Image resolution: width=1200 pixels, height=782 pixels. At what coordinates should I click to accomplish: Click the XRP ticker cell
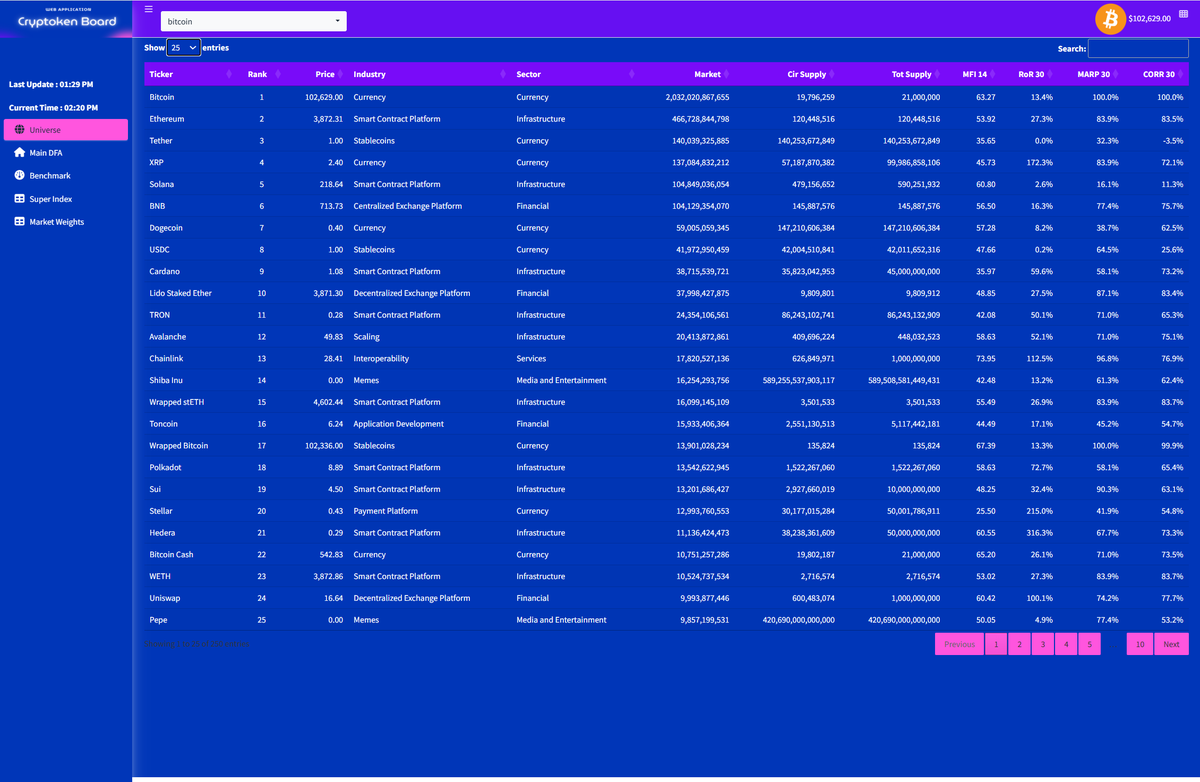pos(190,162)
